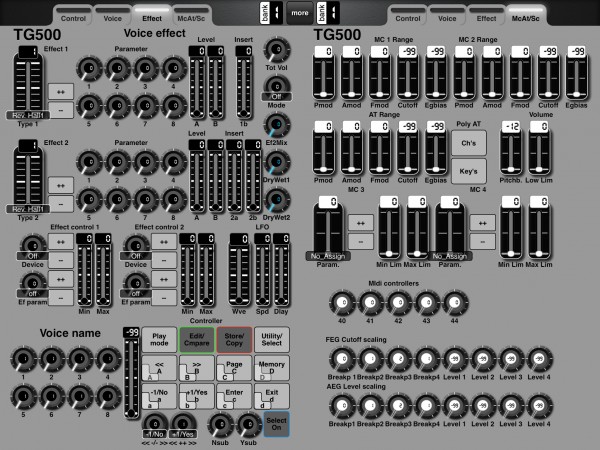This screenshot has height=450, width=600.
Task: Decrement Effect 2 type with -- button
Action: point(61,204)
